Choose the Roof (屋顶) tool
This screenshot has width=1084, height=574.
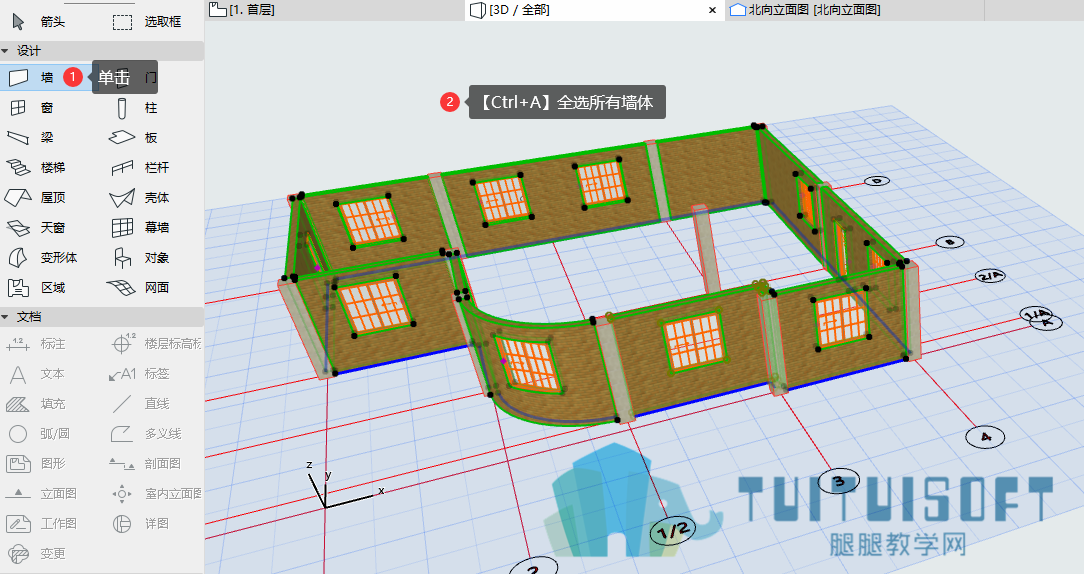(x=36, y=198)
